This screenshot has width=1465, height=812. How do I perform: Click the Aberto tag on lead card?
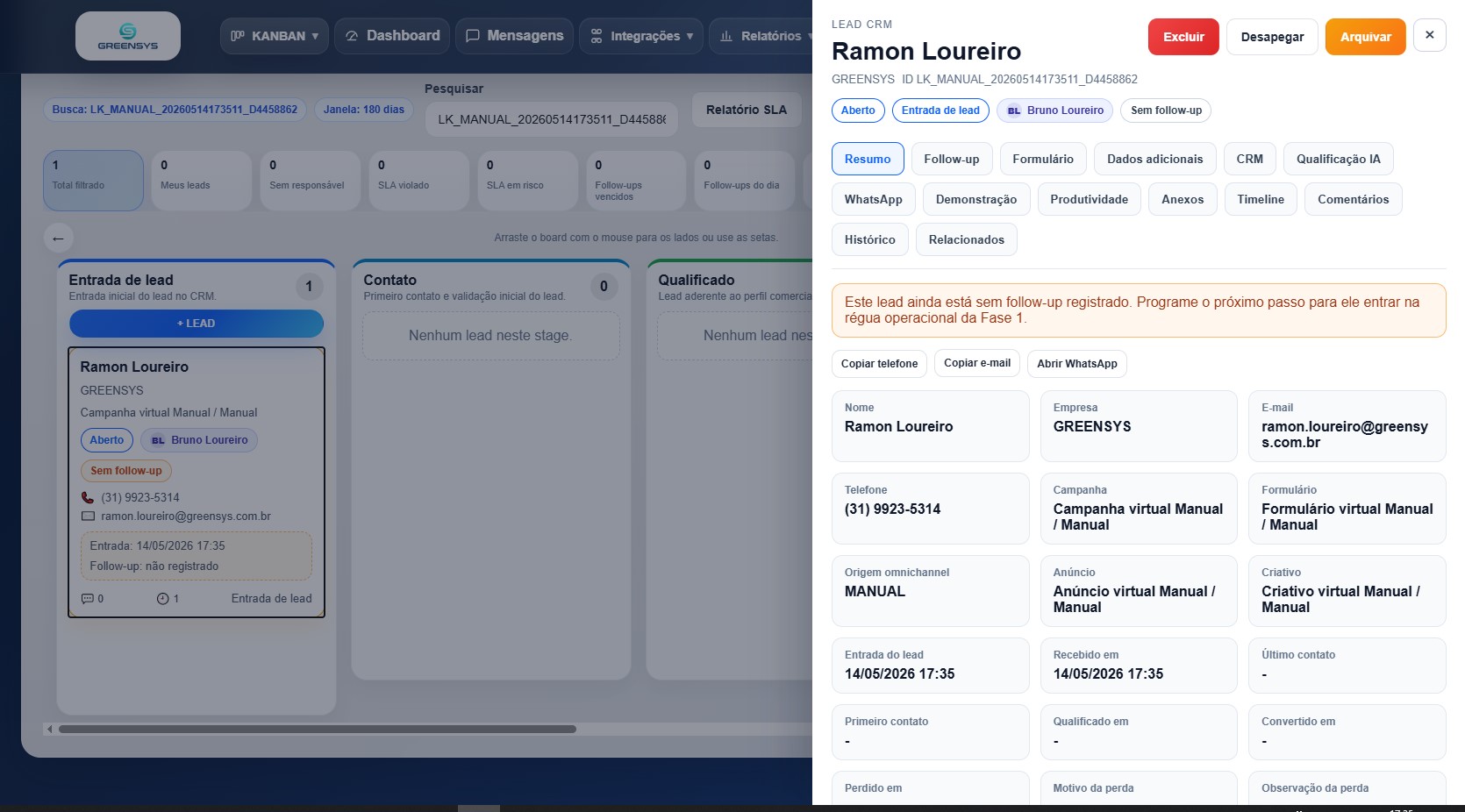coord(107,440)
